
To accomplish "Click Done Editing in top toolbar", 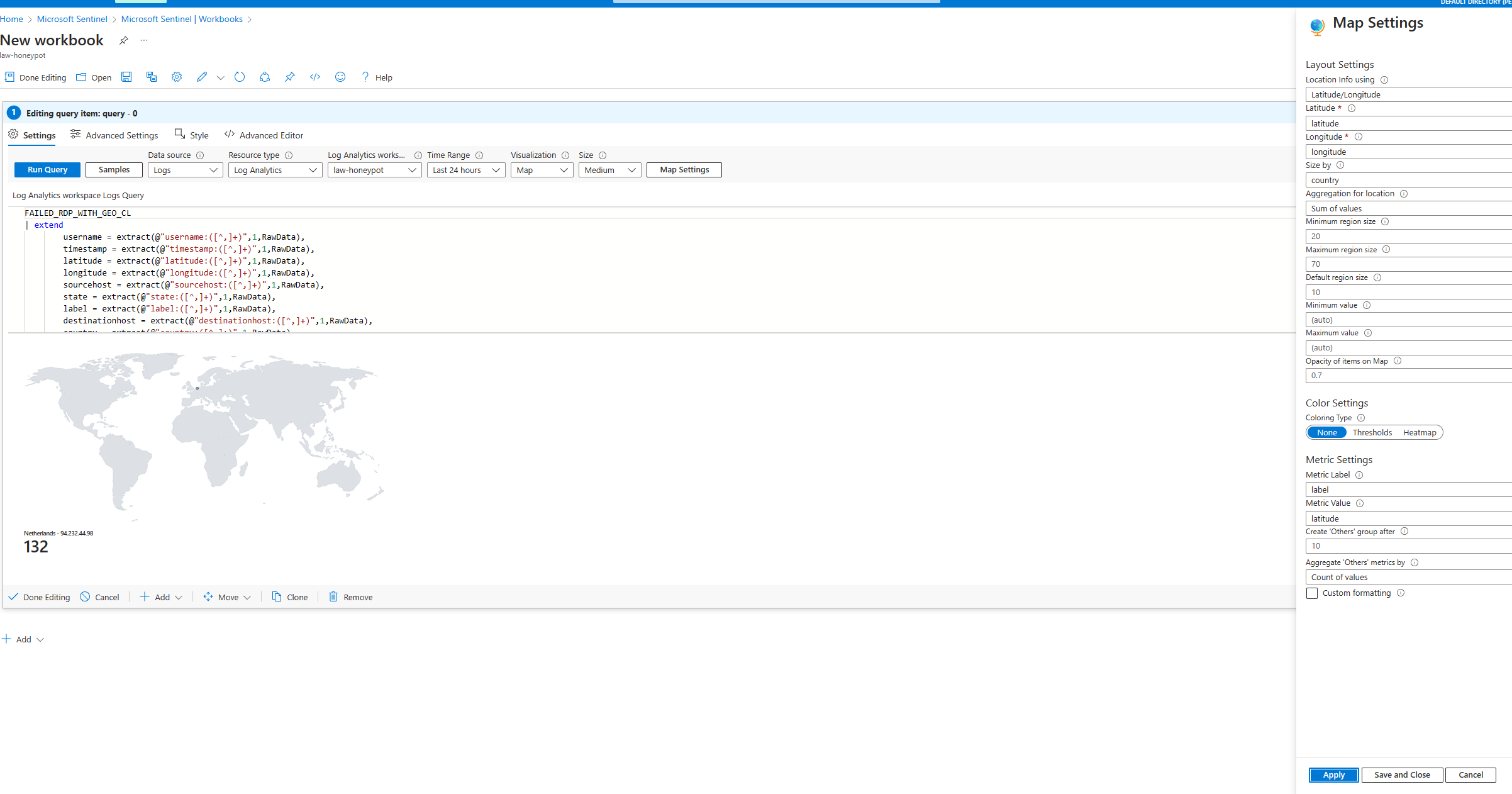I will click(x=36, y=77).
